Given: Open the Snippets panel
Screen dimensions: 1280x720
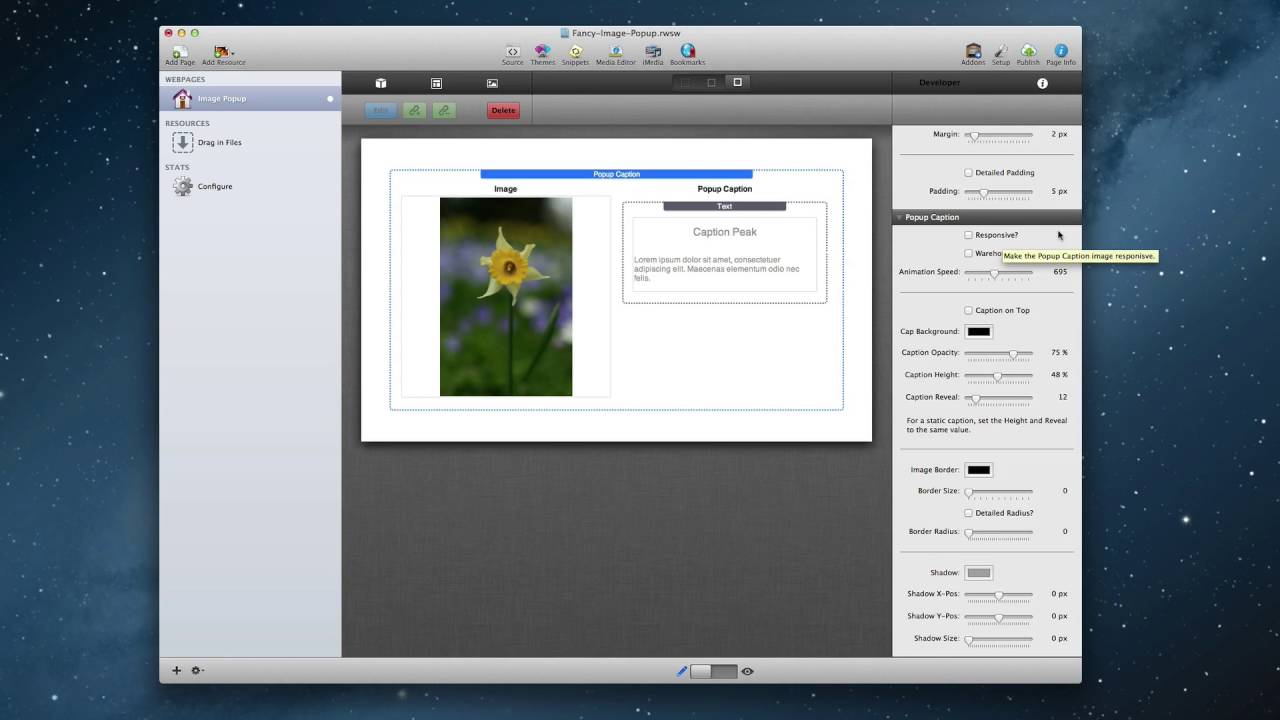Looking at the screenshot, I should click(x=575, y=51).
